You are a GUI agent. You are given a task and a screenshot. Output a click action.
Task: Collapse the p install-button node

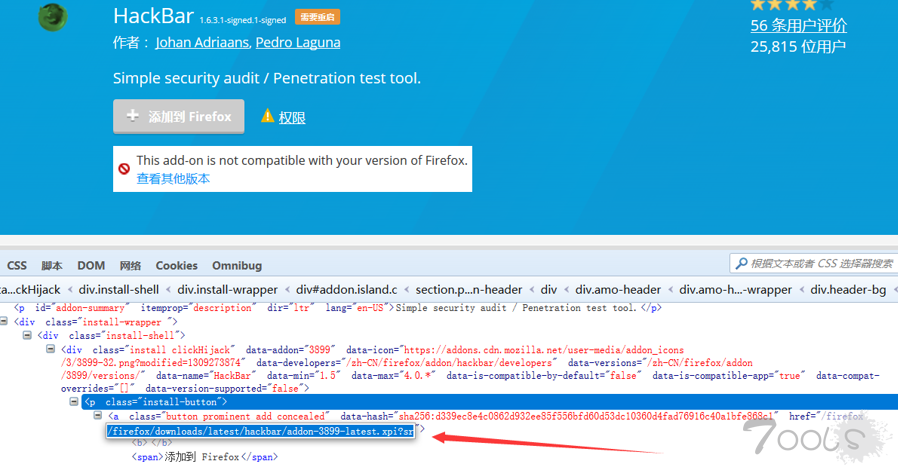click(74, 402)
